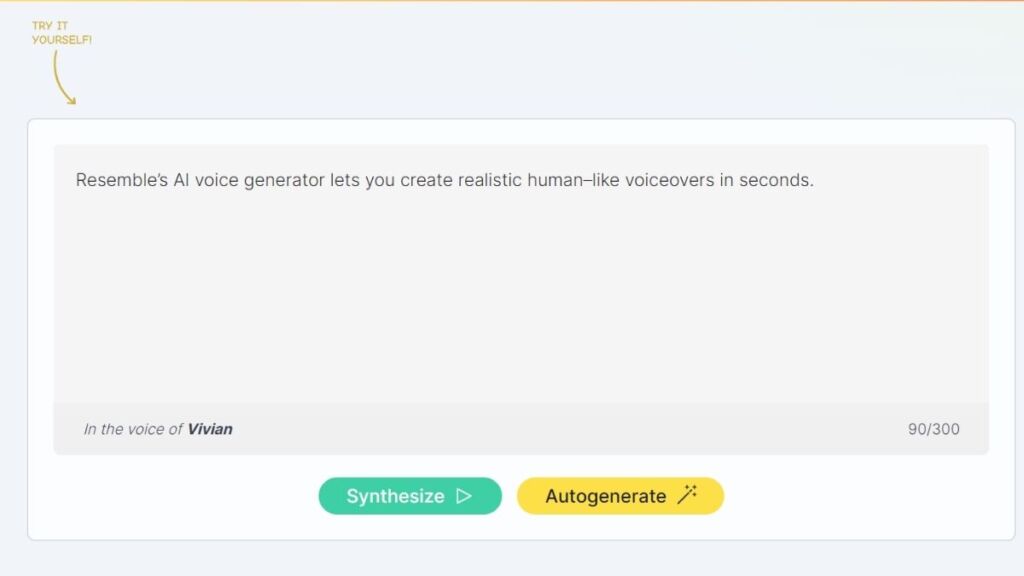Viewport: 1024px width, 576px height.
Task: Place cursor after the word "seconds."
Action: tap(815, 181)
